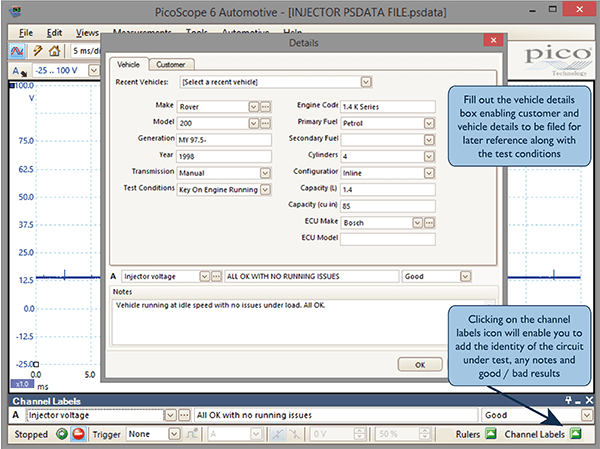Select the Vehicle tab

(x=128, y=64)
